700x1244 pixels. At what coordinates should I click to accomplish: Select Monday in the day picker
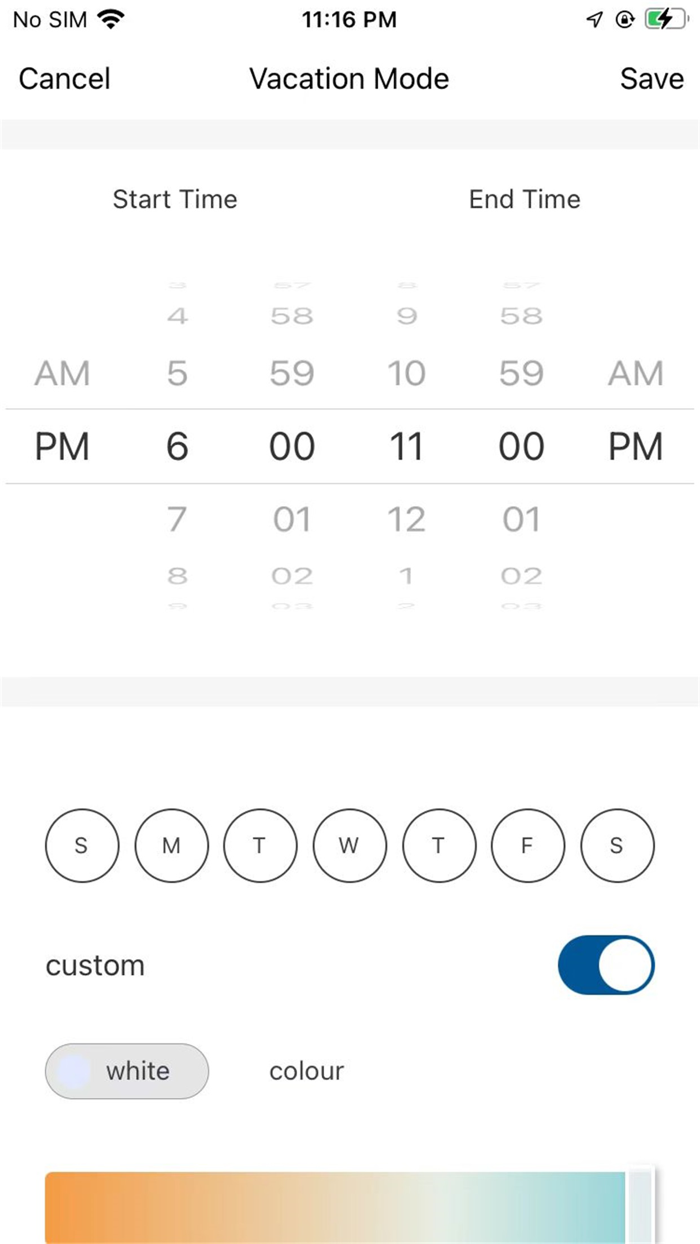171,845
